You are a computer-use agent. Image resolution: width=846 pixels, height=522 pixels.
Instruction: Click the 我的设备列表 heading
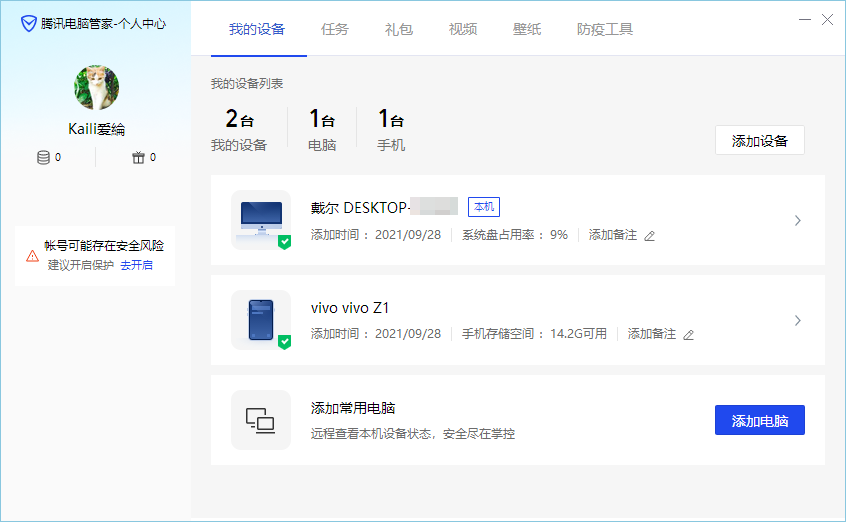[247, 84]
